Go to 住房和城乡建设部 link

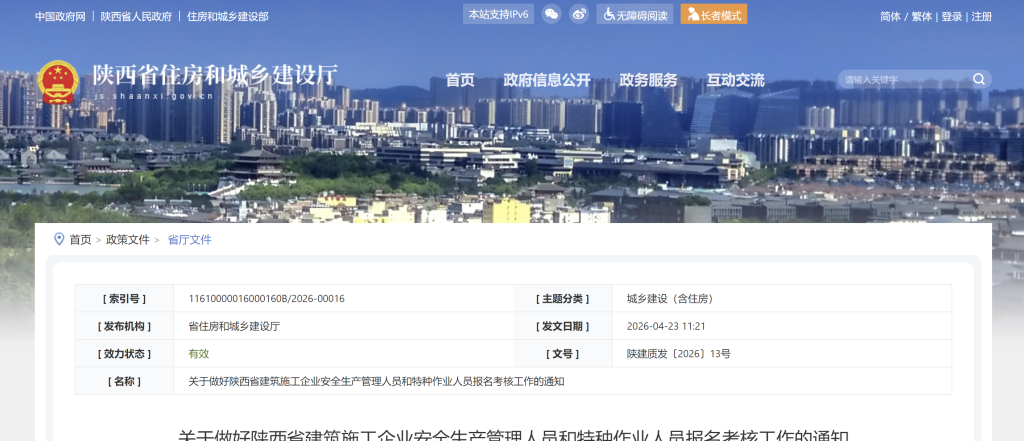[228, 17]
